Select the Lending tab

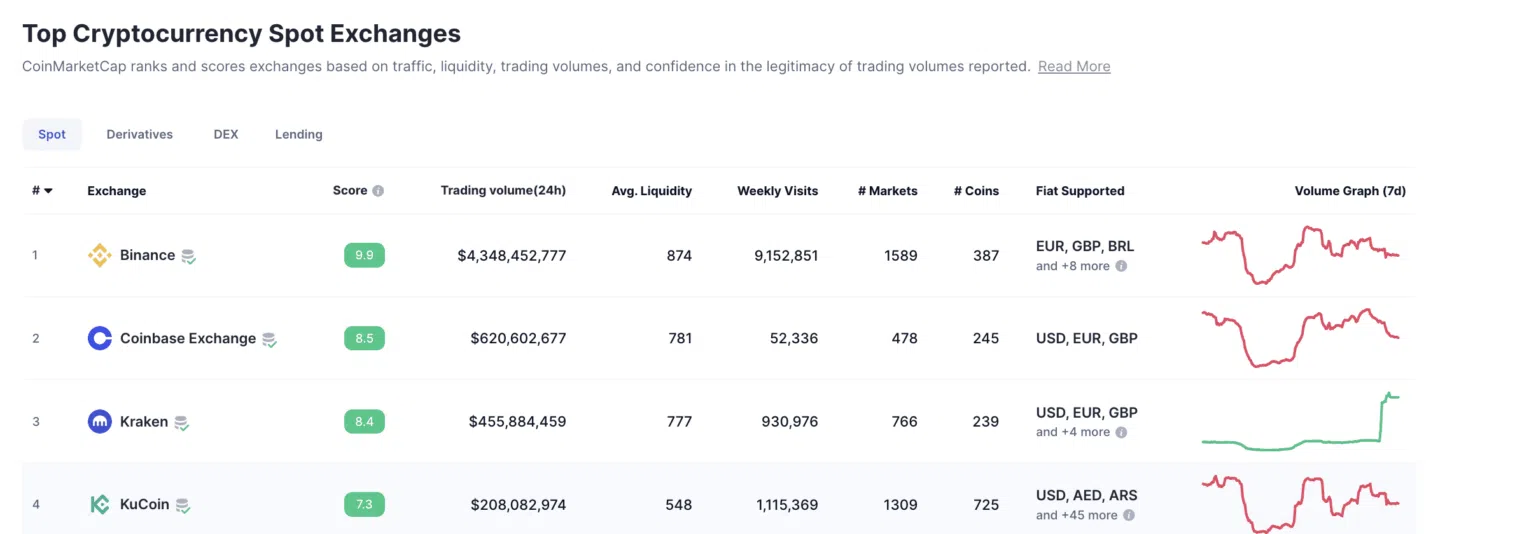(x=299, y=134)
